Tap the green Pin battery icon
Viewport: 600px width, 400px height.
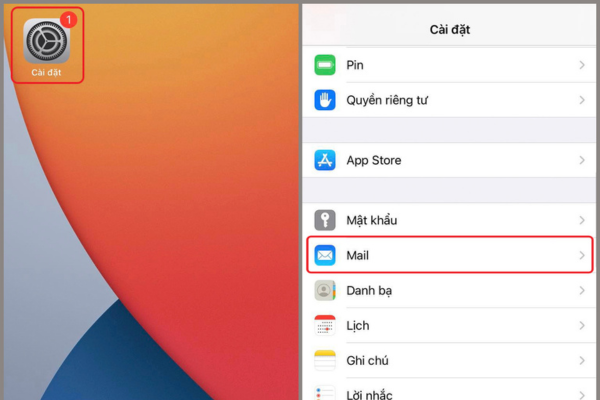pos(325,65)
